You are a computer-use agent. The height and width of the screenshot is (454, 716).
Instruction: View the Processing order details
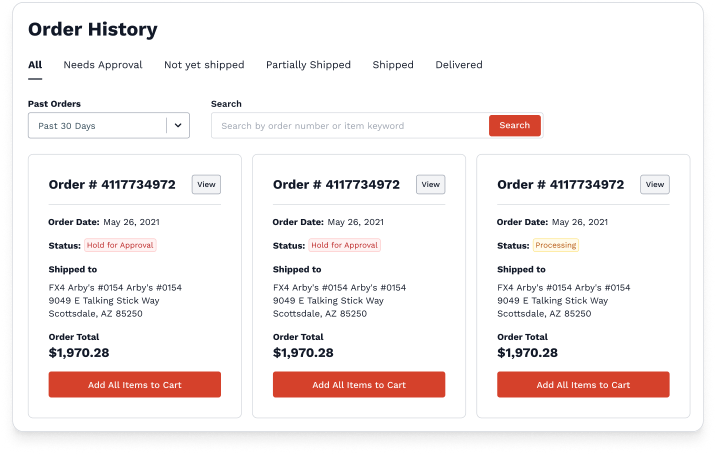[654, 184]
